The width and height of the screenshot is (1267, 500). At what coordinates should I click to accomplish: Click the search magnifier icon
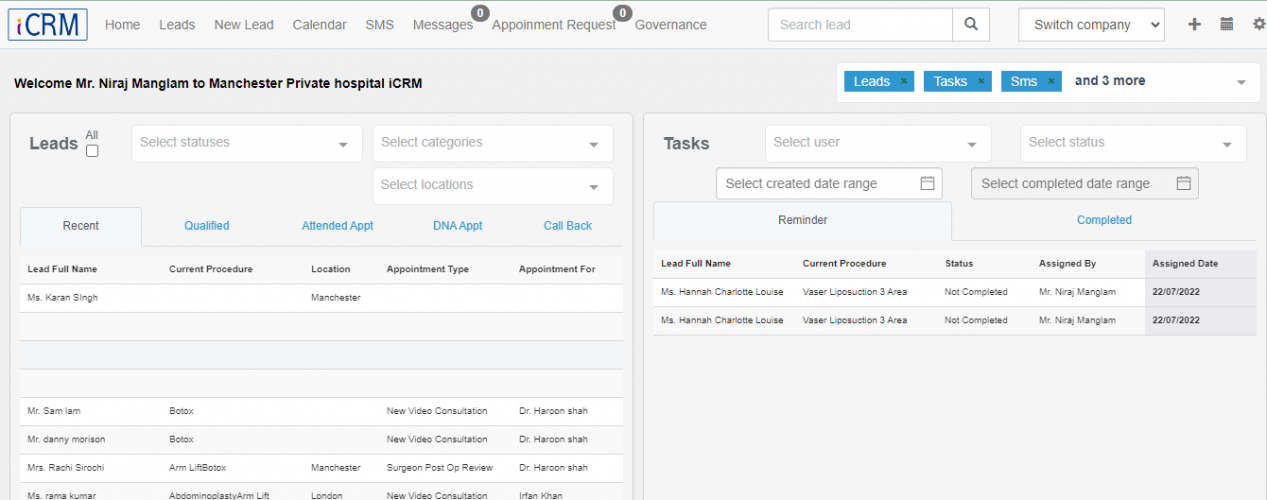click(970, 25)
